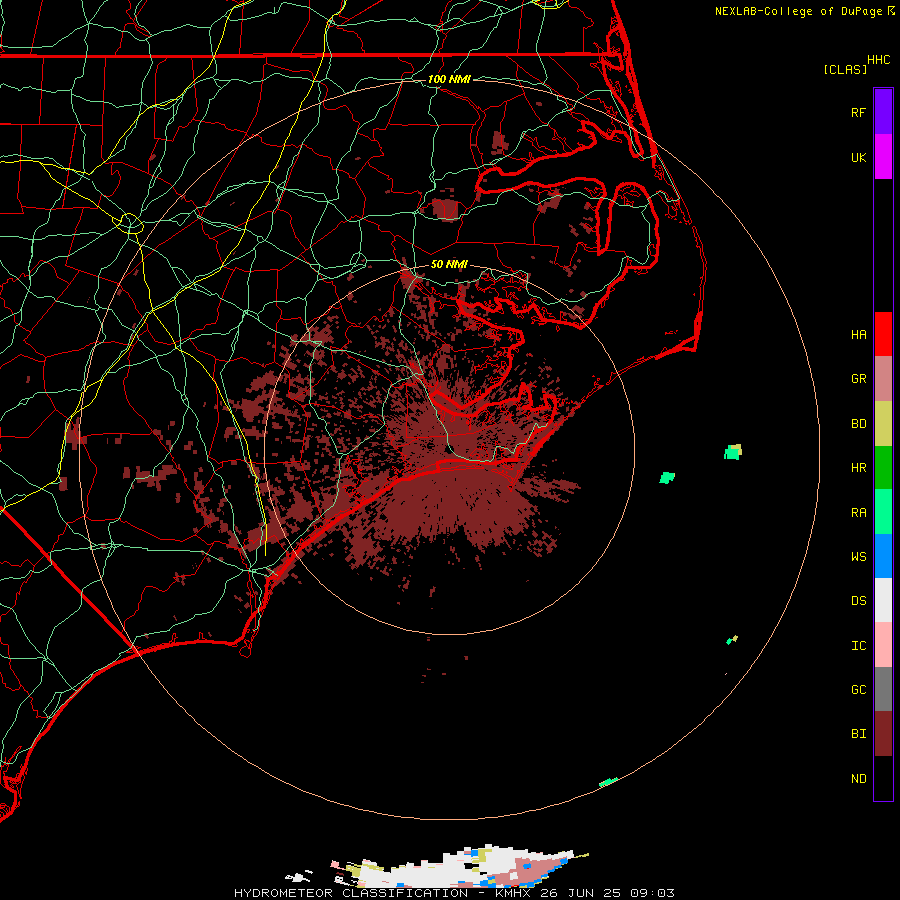Click the UK legend label
The image size is (900, 900).
(858, 157)
